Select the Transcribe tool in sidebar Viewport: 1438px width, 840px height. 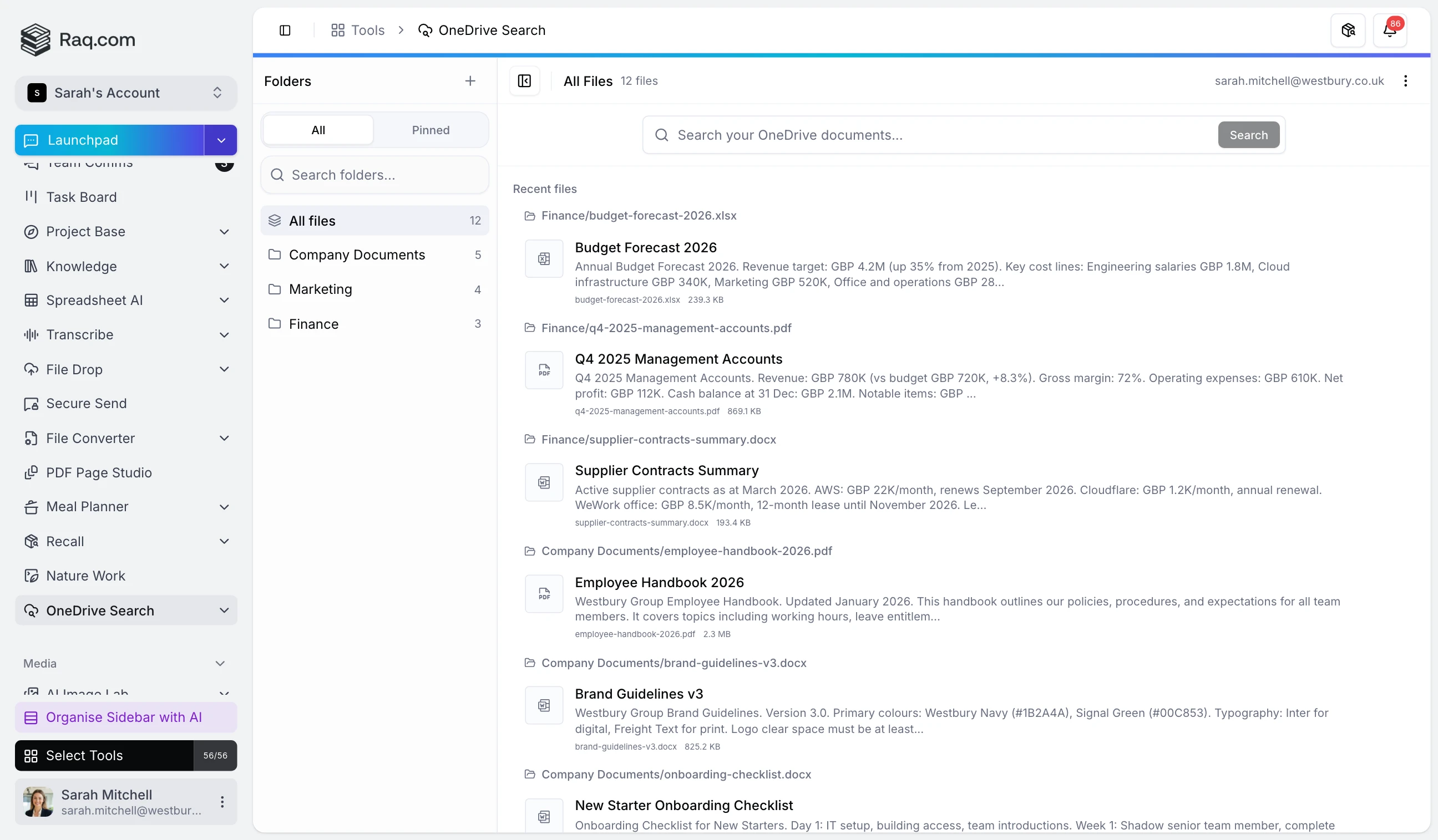click(80, 335)
